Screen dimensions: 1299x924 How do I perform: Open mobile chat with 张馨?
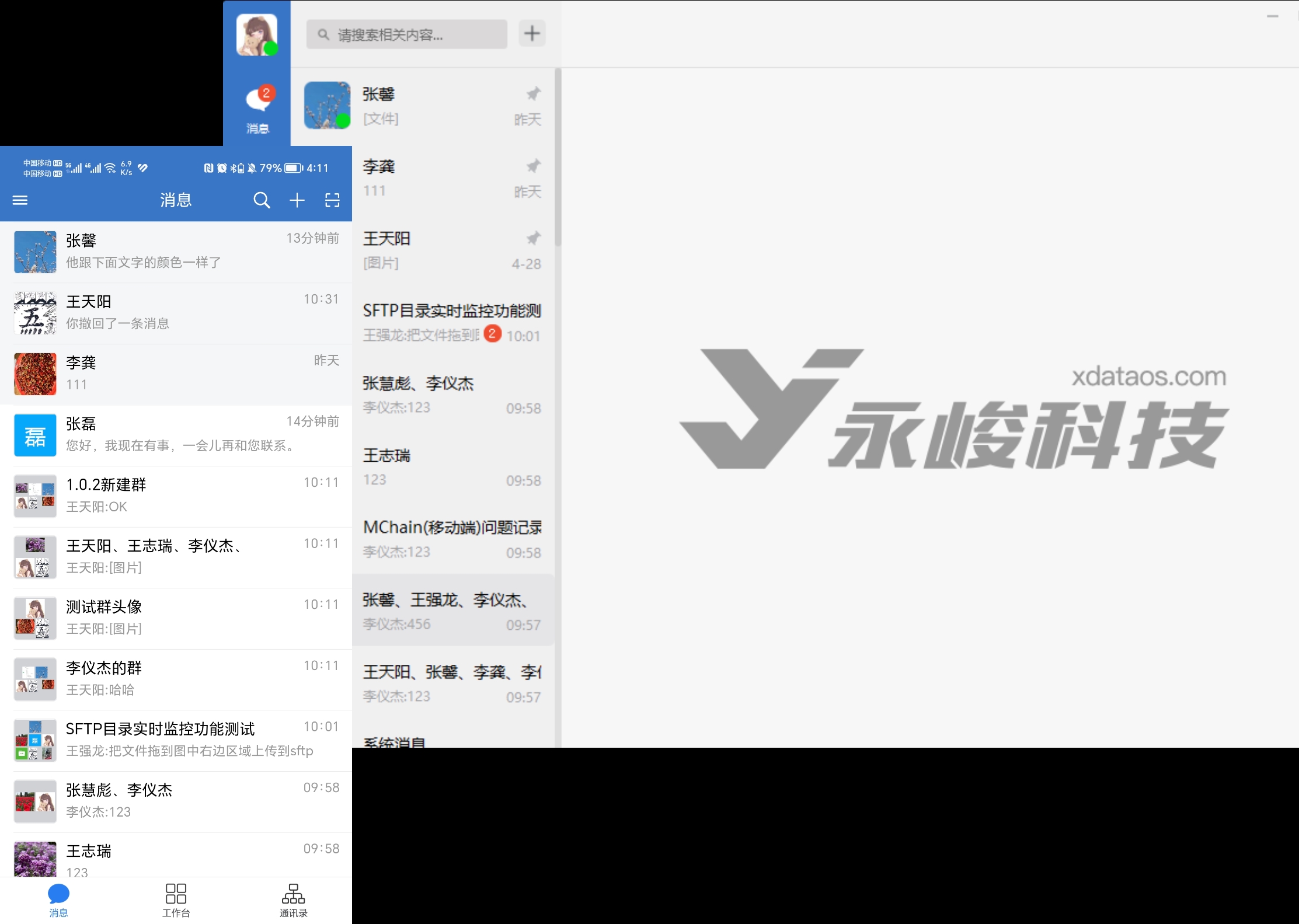[x=176, y=252]
